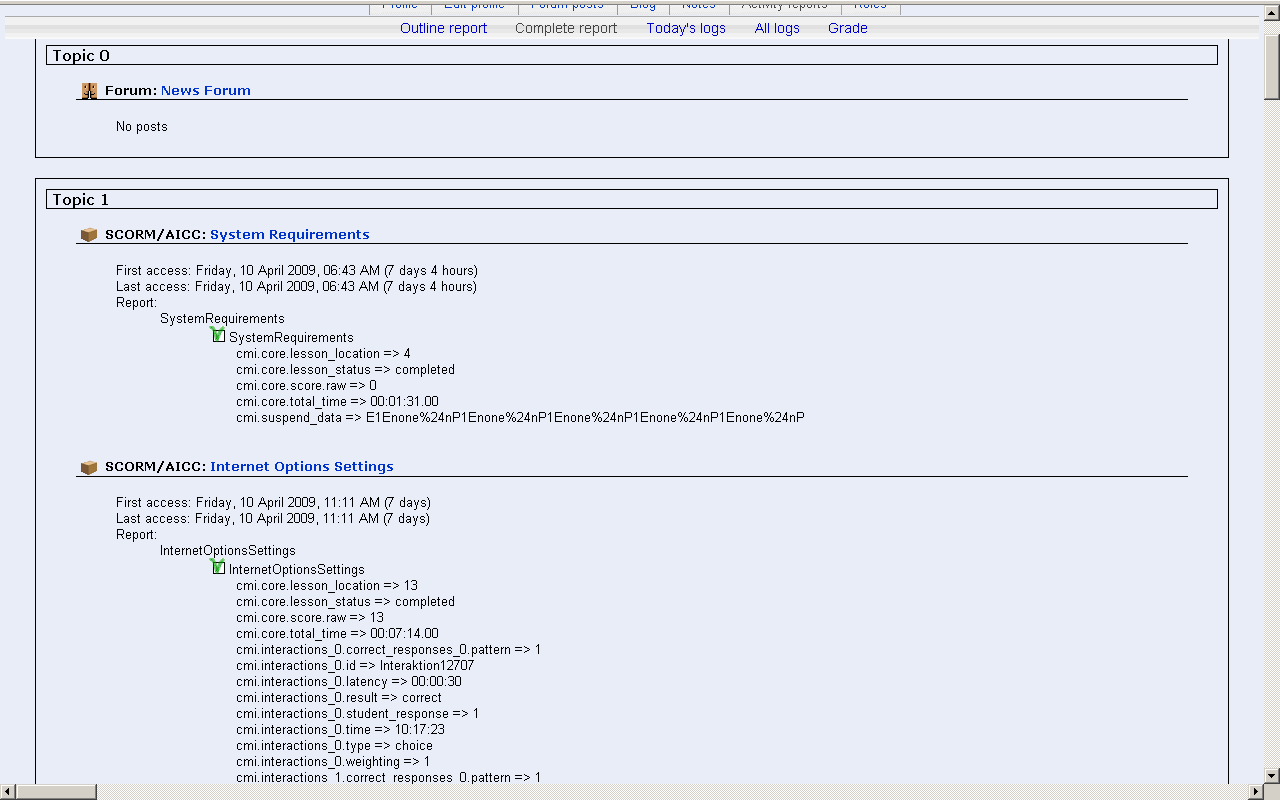Click the Topic 0 heading

[82, 56]
